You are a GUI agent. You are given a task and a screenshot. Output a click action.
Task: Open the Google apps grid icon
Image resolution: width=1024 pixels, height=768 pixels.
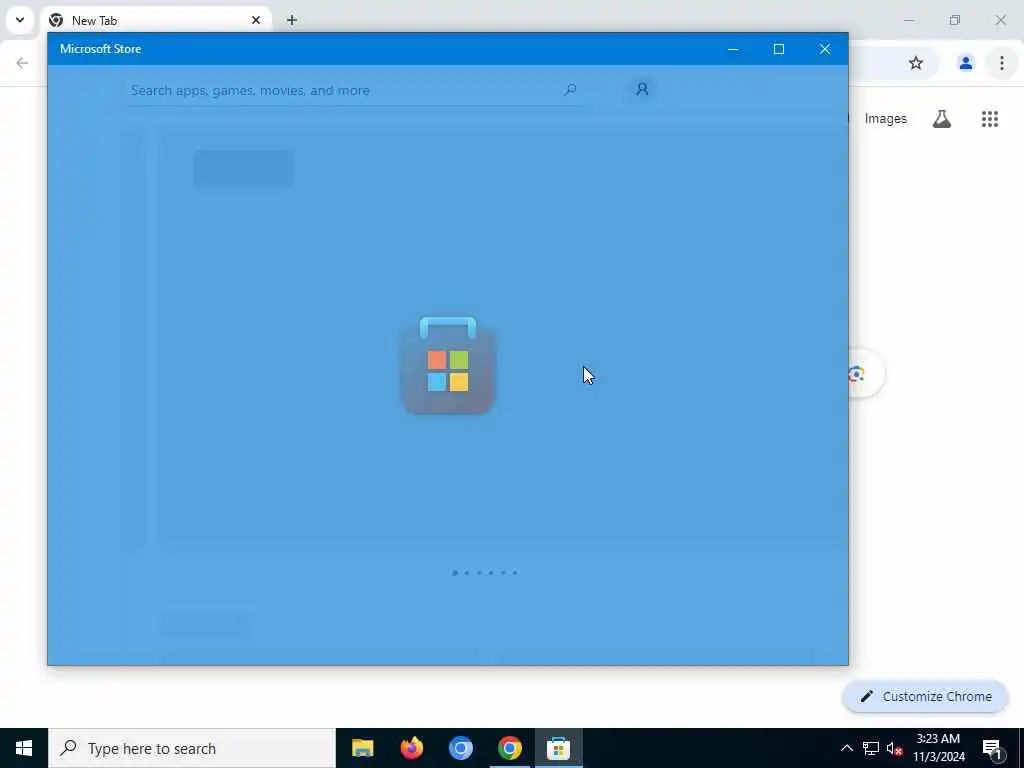click(989, 119)
